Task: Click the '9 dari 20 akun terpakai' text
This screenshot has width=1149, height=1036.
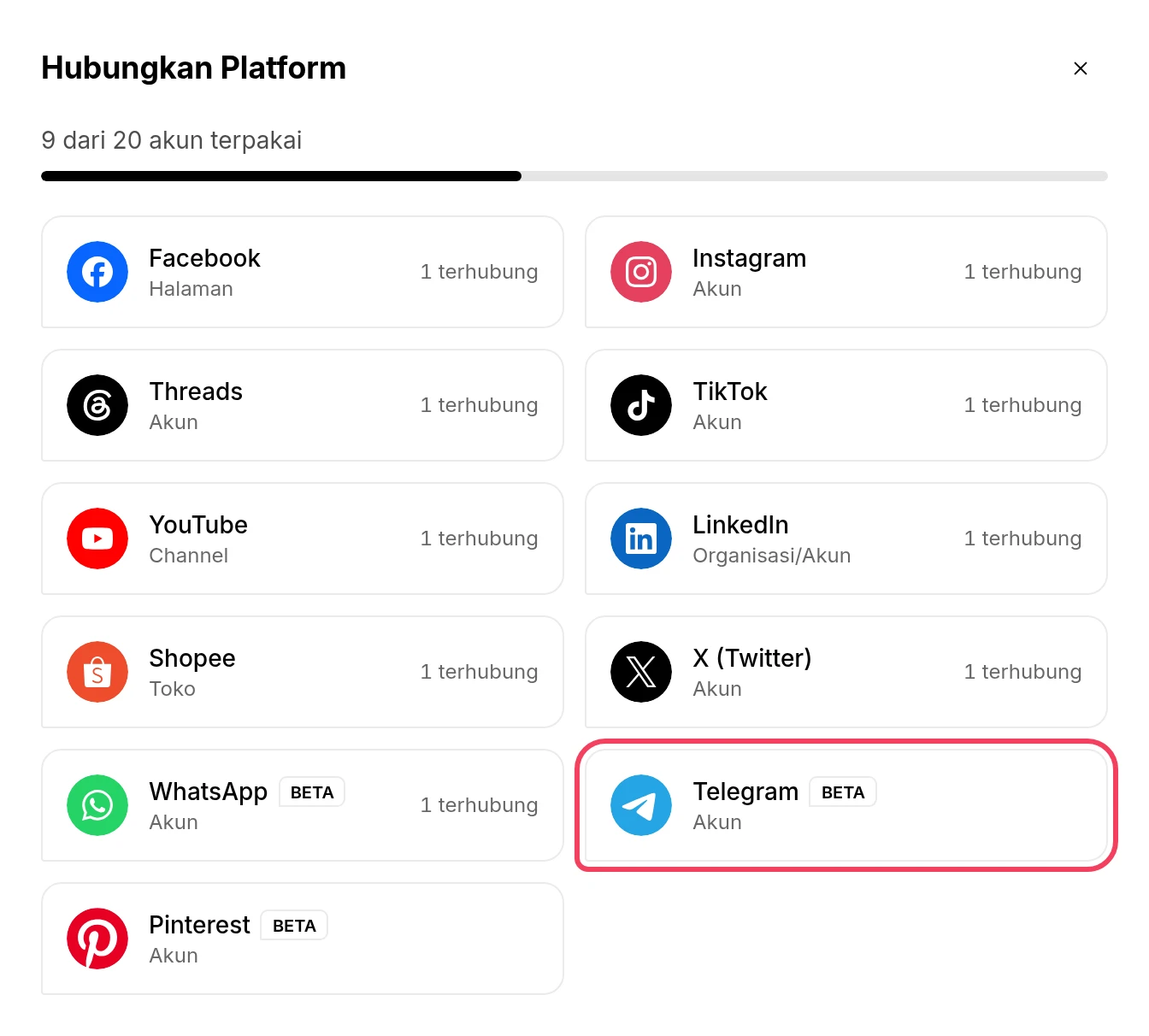Action: [x=171, y=140]
